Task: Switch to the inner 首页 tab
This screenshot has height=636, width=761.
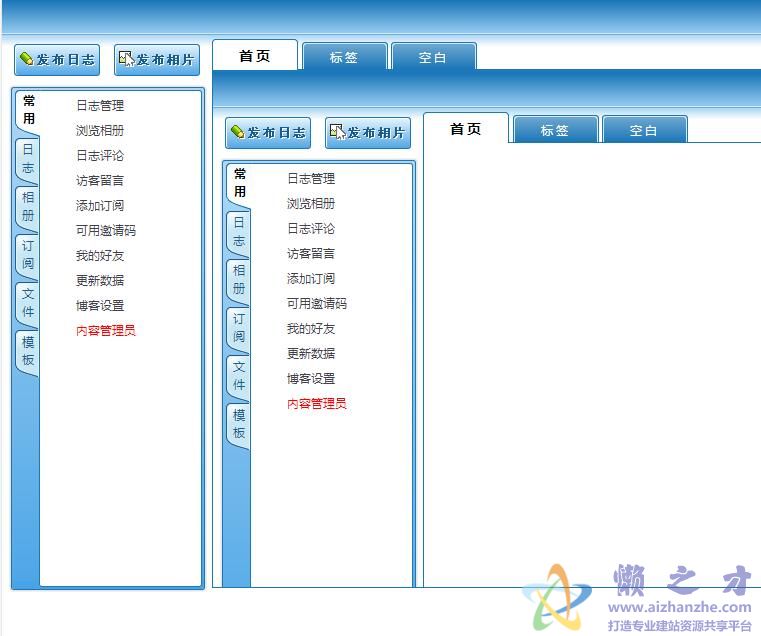Action: point(466,128)
